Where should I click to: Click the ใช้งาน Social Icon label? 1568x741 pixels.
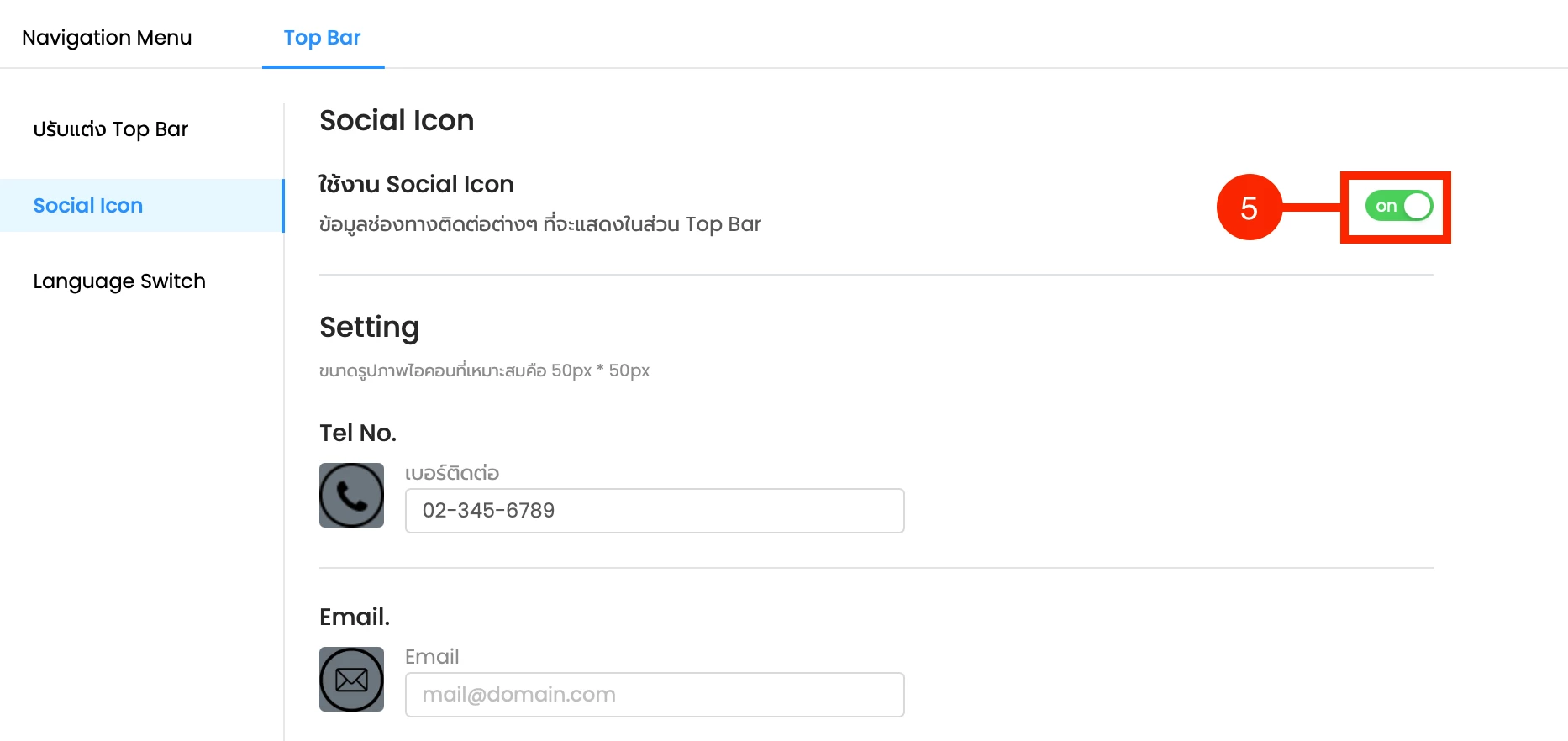416,184
